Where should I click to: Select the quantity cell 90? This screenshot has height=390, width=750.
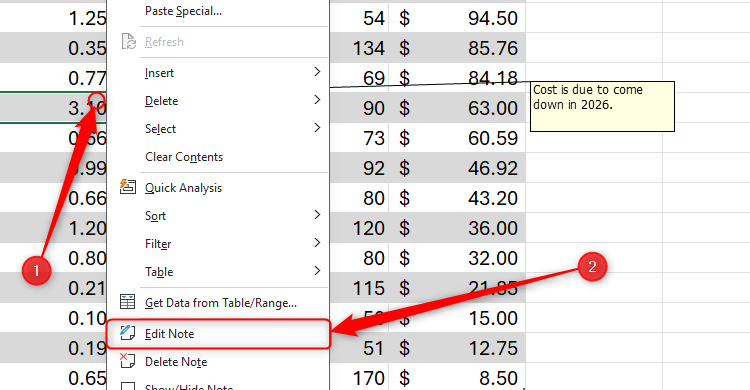coord(359,108)
